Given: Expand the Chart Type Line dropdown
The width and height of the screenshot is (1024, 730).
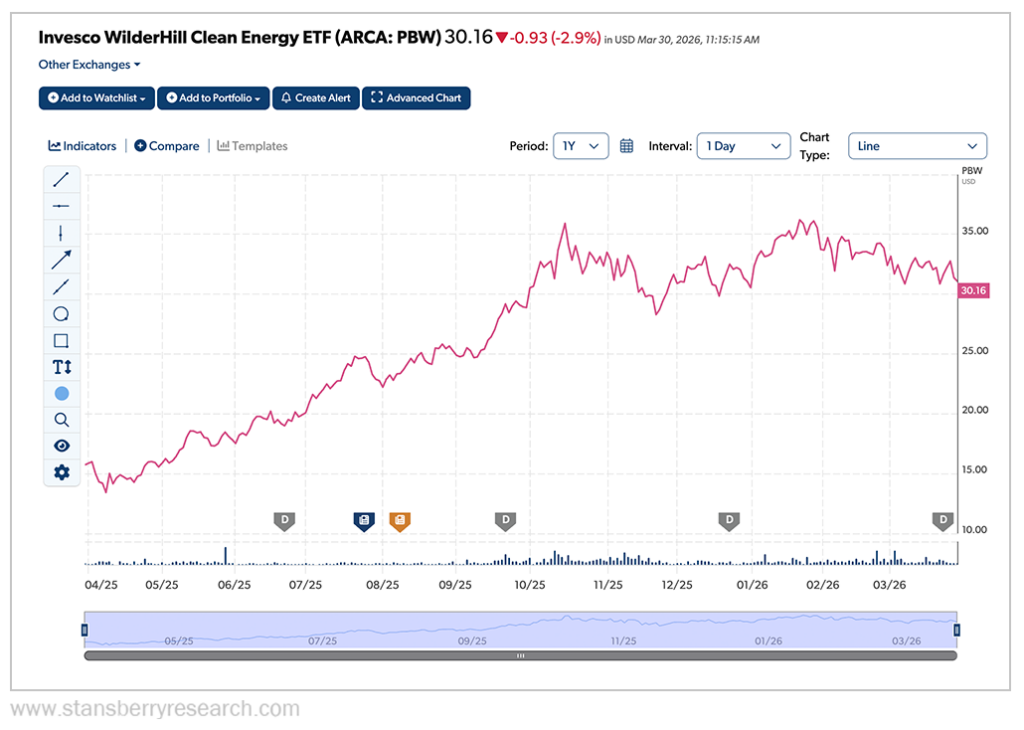Looking at the screenshot, I should click(917, 146).
